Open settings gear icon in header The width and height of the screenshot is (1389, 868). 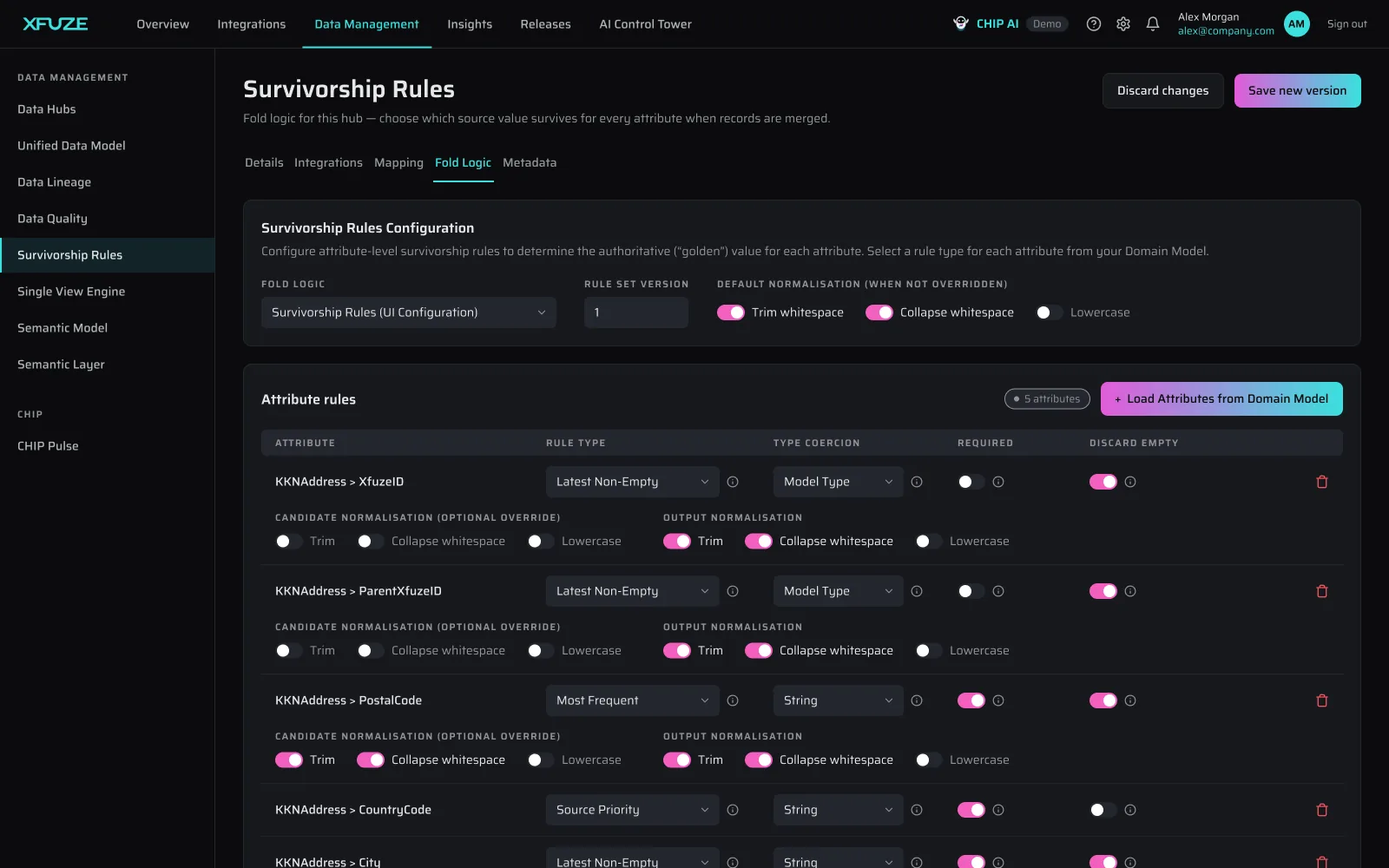click(x=1123, y=24)
